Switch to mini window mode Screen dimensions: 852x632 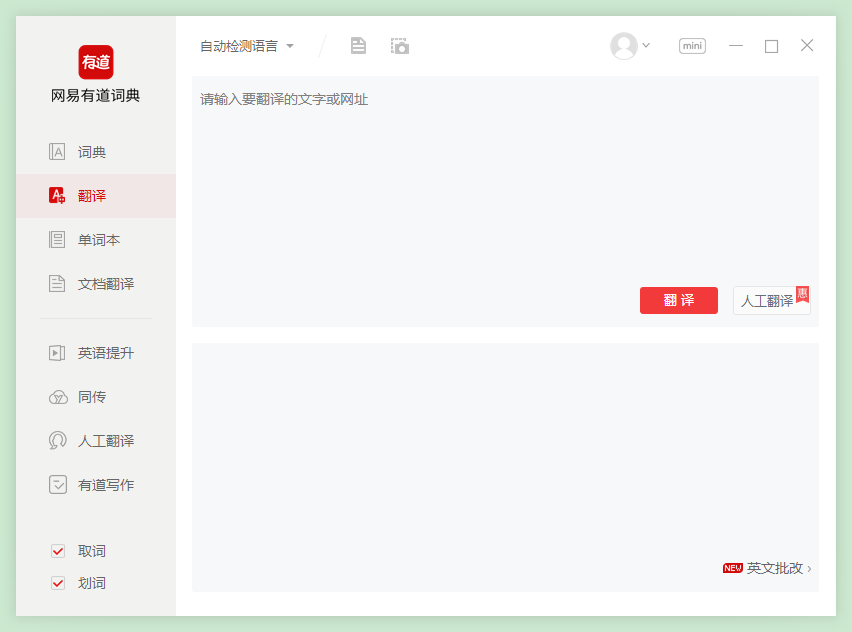(692, 45)
